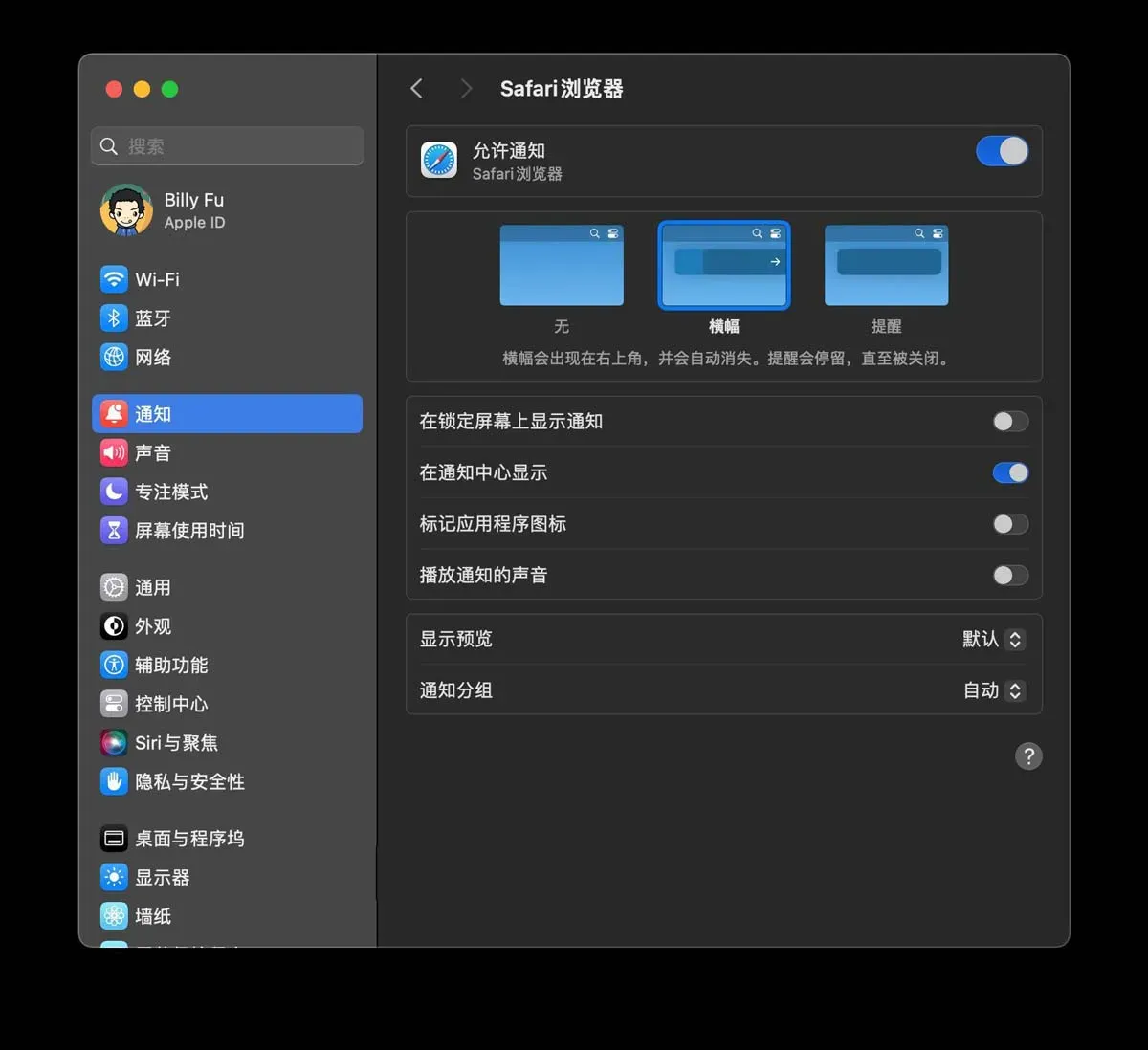Click the Wi-Fi icon in sidebar
The width and height of the screenshot is (1148, 1050).
click(114, 279)
